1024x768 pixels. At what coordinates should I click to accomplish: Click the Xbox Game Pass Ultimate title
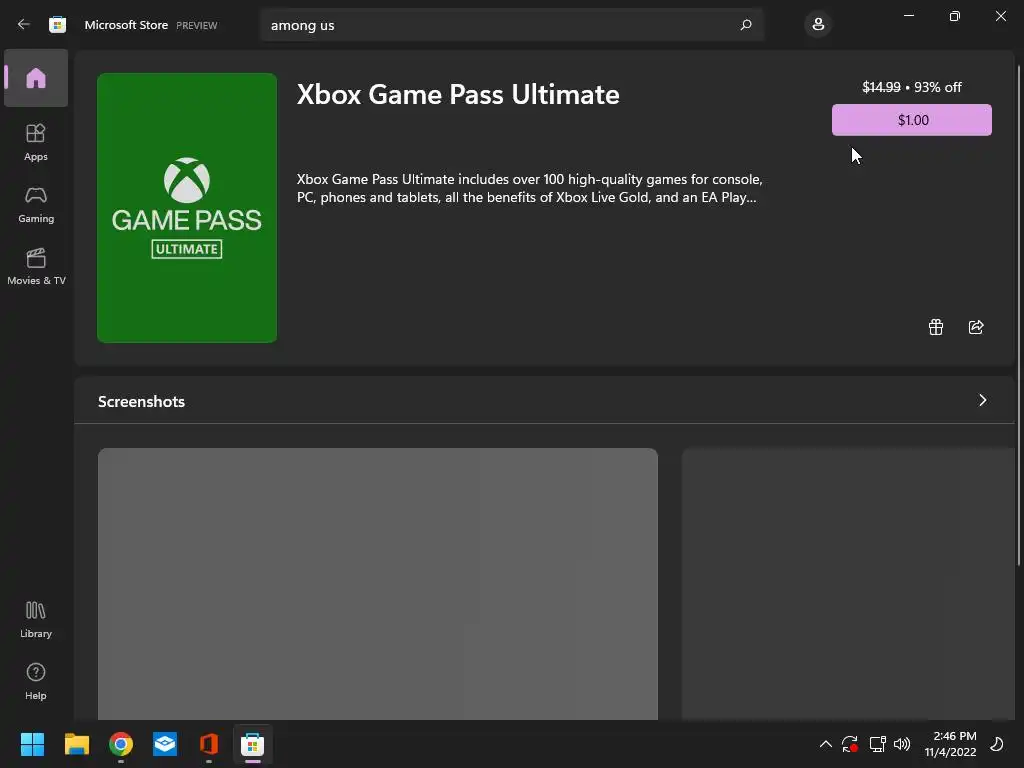[x=458, y=95]
